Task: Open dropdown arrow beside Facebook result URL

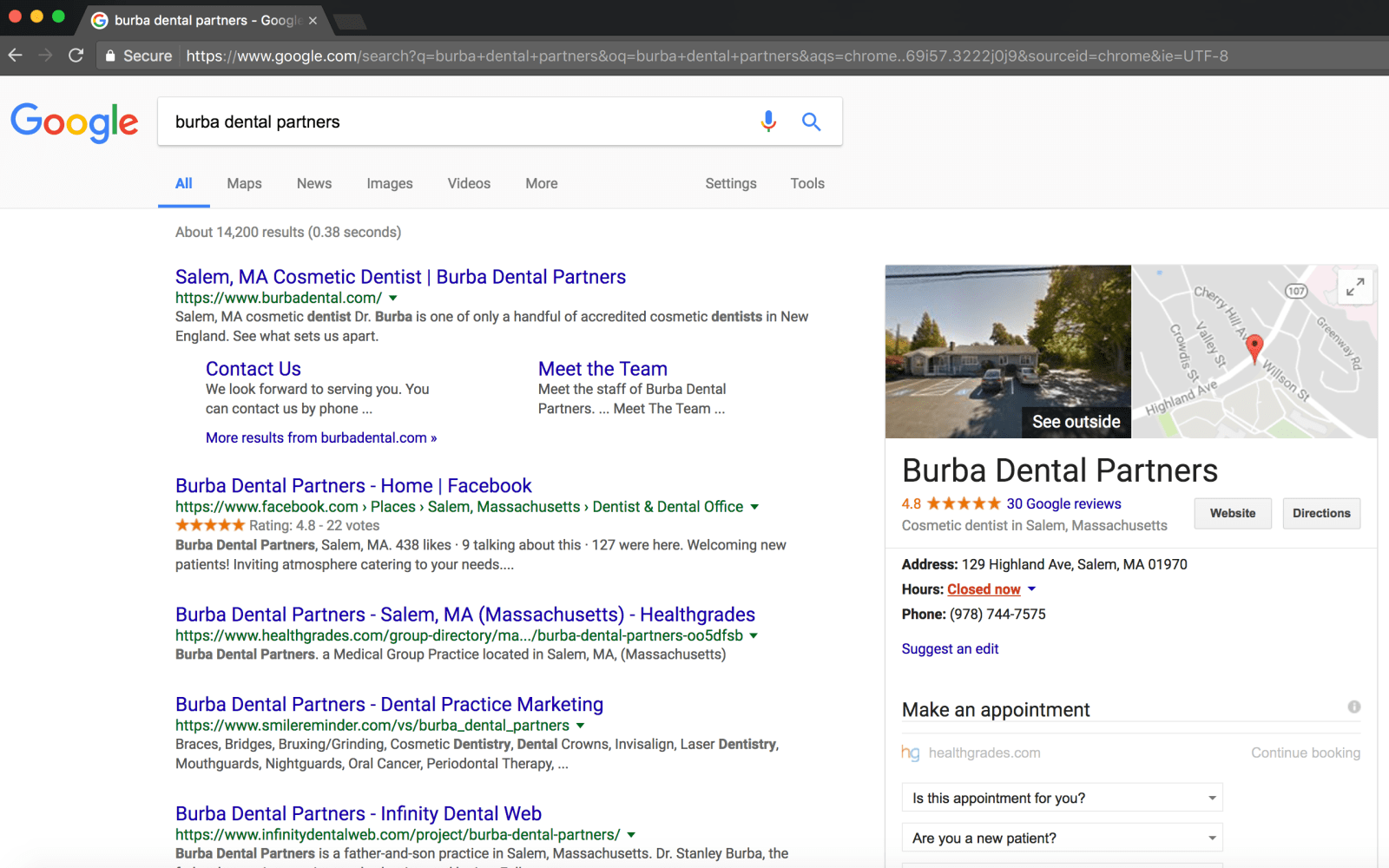Action: click(x=754, y=507)
